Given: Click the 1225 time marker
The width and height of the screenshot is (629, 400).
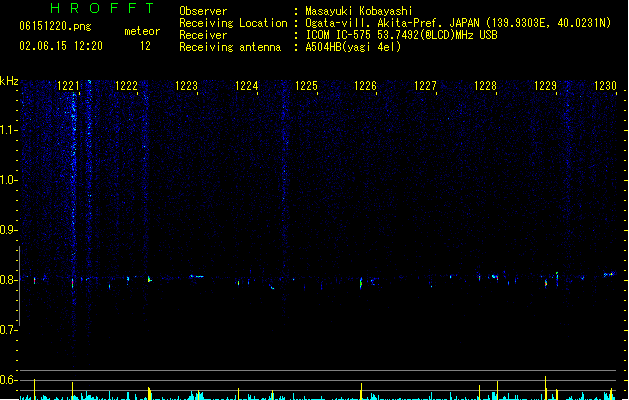Looking at the screenshot, I should (306, 86).
